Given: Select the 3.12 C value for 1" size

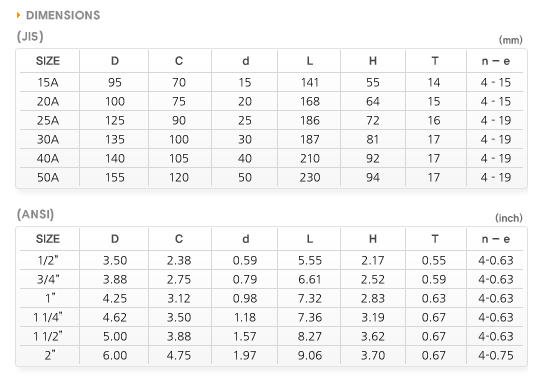Looking at the screenshot, I should pos(179,298).
